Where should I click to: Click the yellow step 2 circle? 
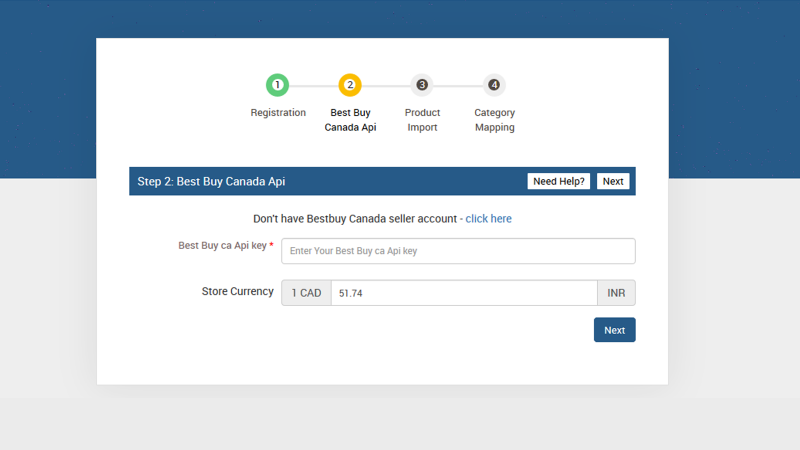click(350, 85)
